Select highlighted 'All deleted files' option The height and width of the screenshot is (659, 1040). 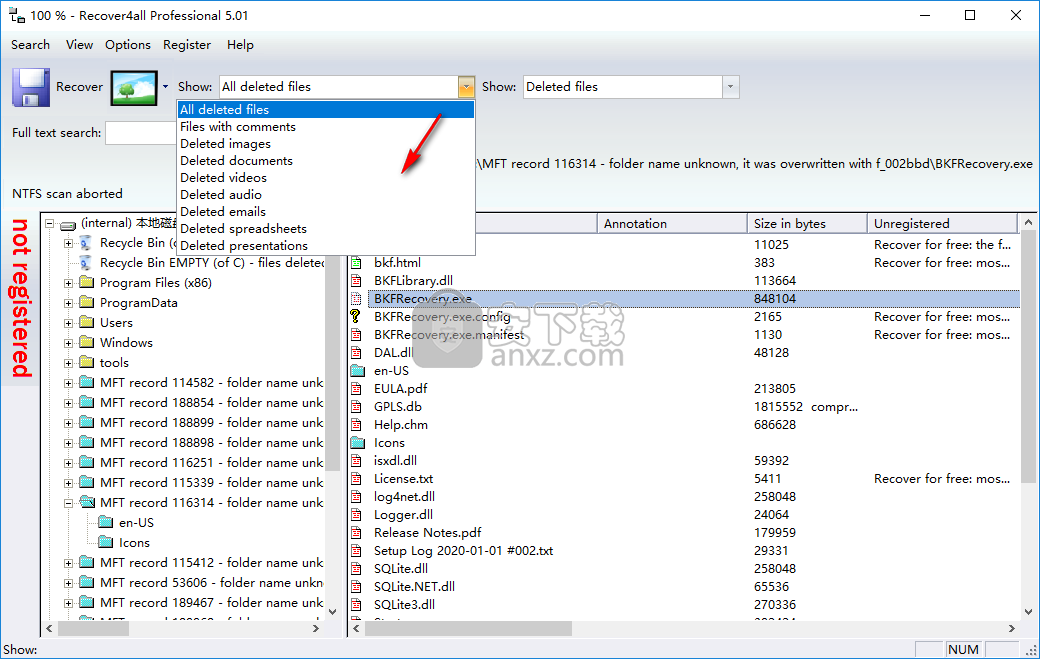coord(326,109)
